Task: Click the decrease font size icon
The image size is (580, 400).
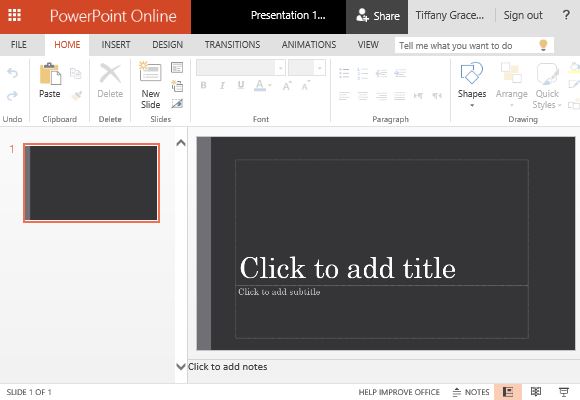Action: 306,85
